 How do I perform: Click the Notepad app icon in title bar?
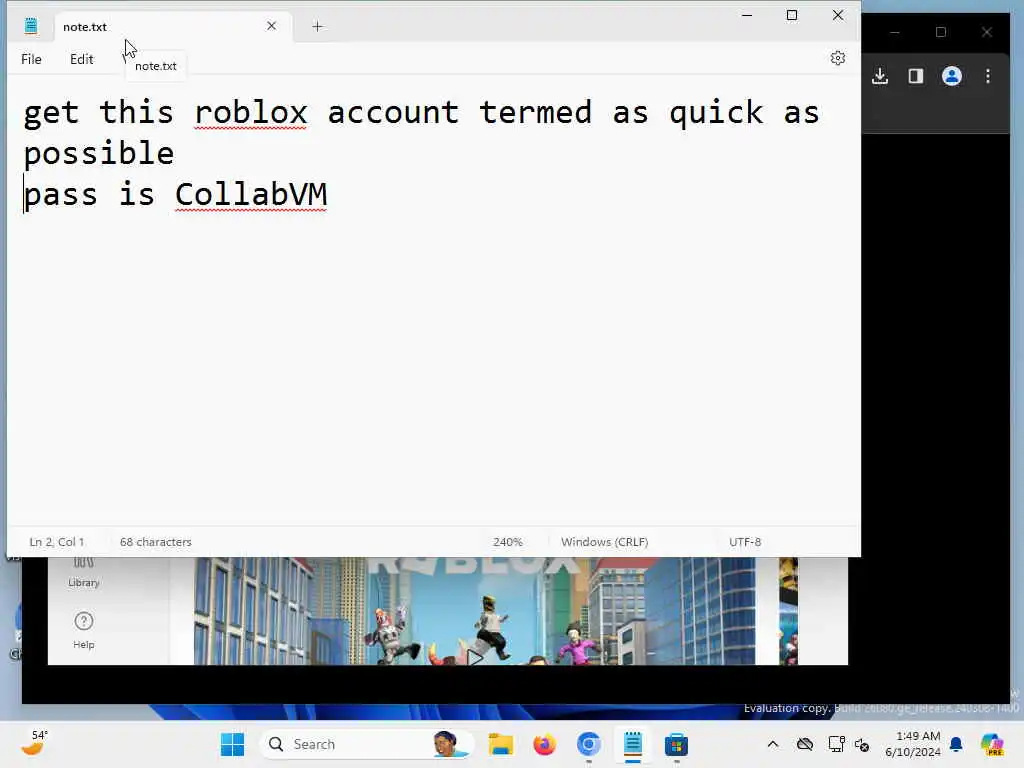click(31, 26)
